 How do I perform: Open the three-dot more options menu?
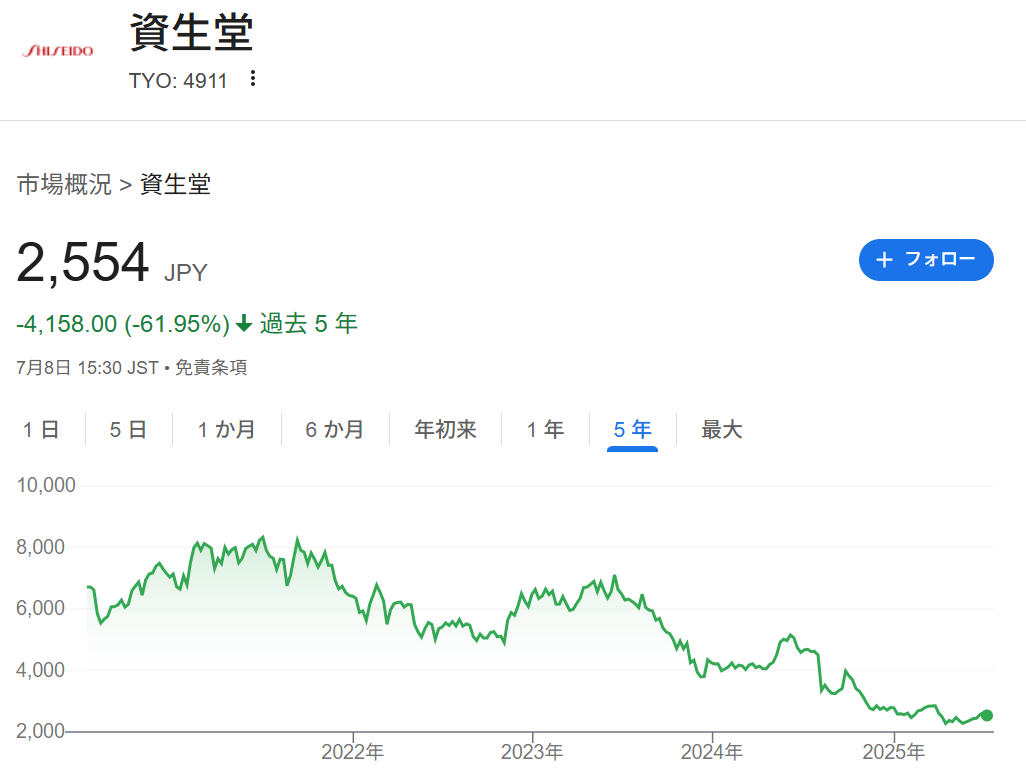[x=253, y=79]
